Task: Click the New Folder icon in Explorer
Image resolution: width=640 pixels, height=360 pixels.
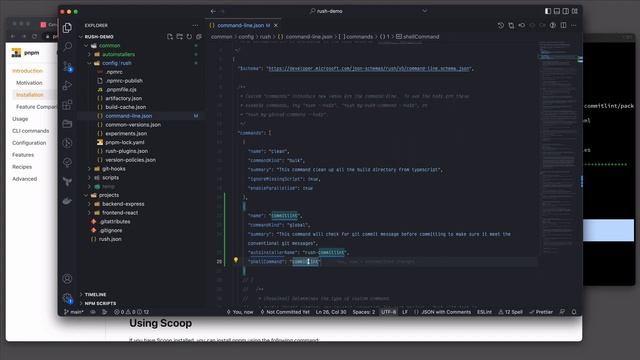Action: click(x=180, y=37)
